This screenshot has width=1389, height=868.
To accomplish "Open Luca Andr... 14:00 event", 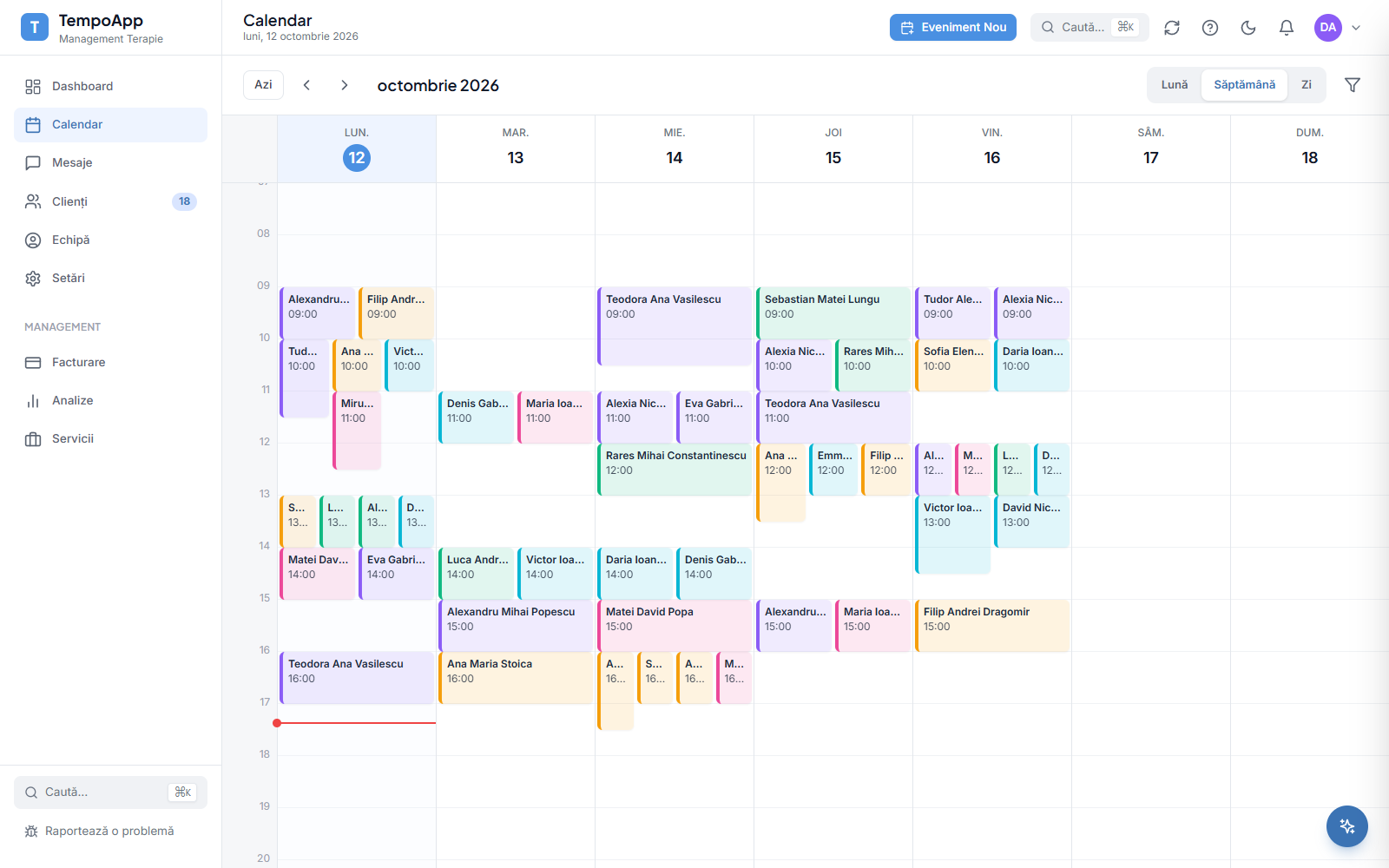I will pyautogui.click(x=476, y=574).
